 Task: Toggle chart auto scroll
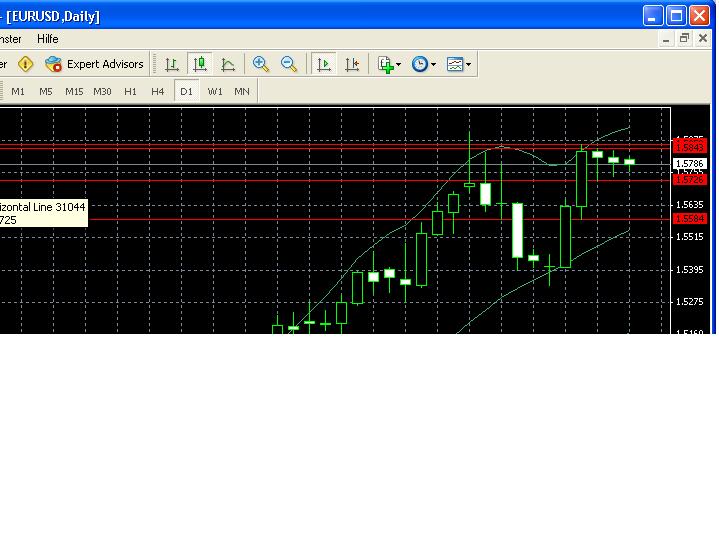324,64
